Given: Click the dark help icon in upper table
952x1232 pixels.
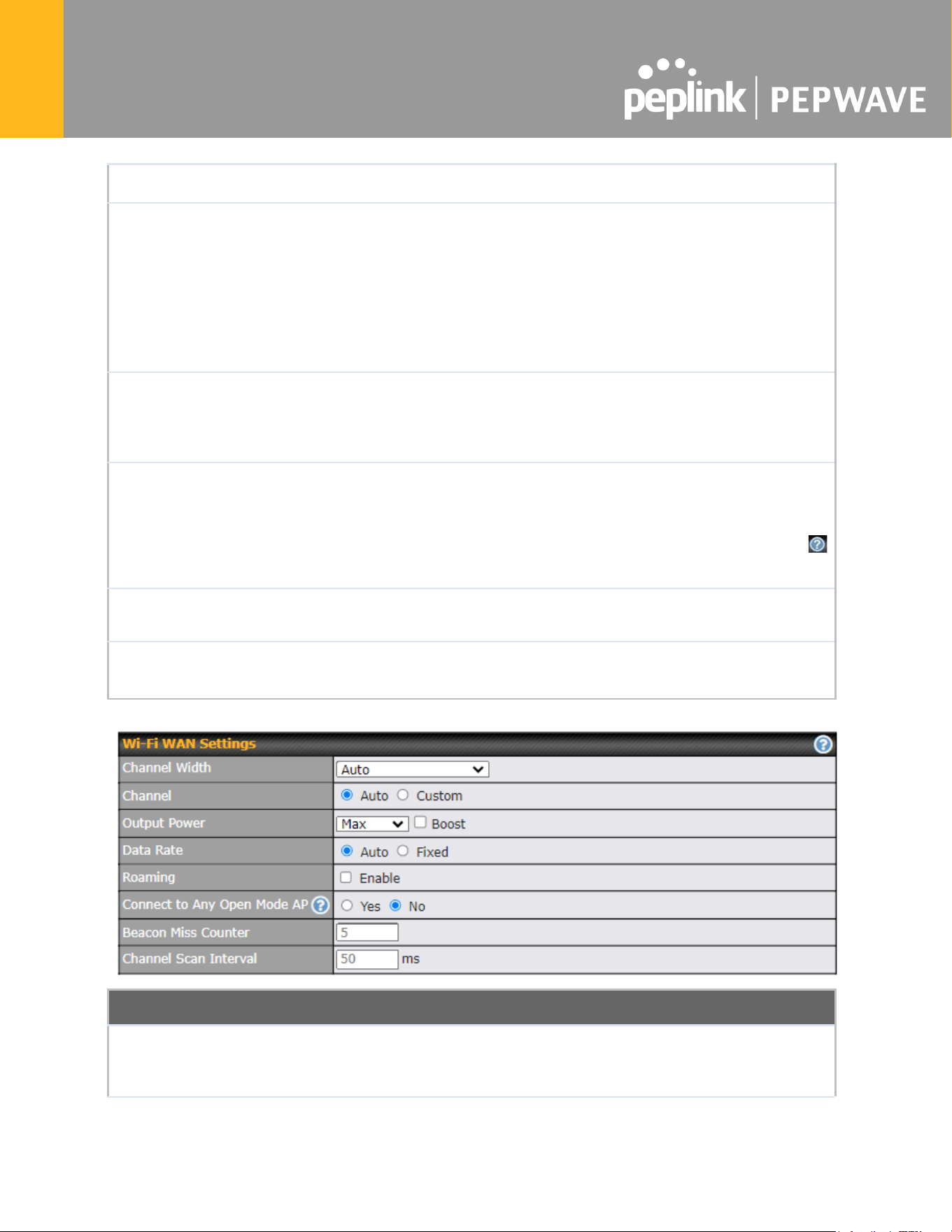Looking at the screenshot, I should (x=817, y=544).
